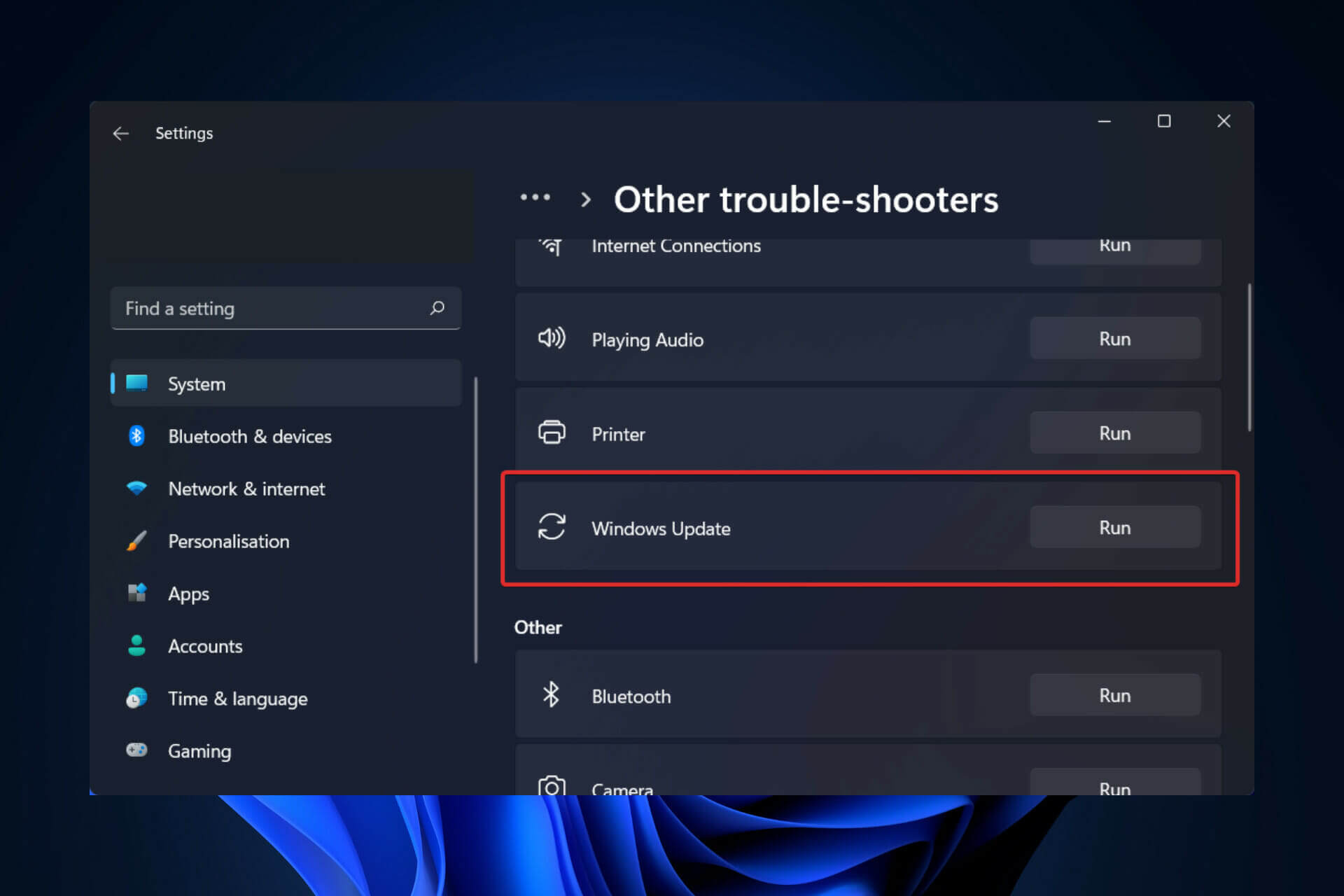Click the Playing Audio row label

coord(647,340)
